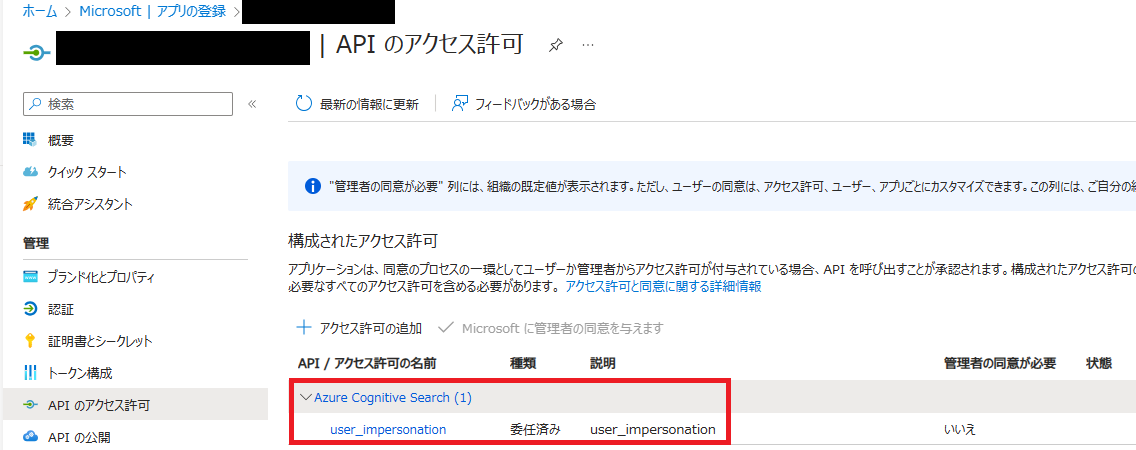
Task: Open Azure Cognitive Search (1) link
Action: [393, 398]
